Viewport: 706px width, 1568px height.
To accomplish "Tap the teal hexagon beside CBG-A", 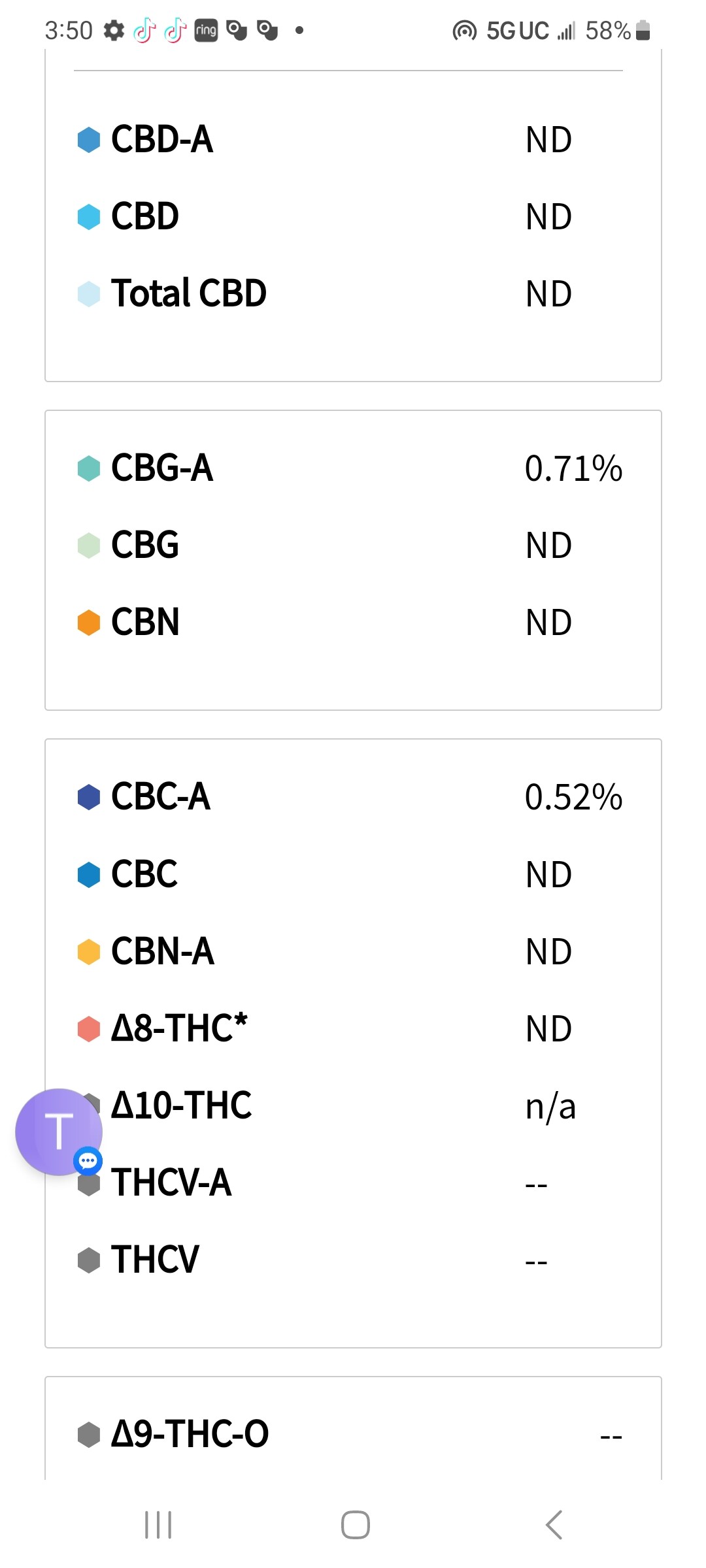I will click(x=89, y=468).
